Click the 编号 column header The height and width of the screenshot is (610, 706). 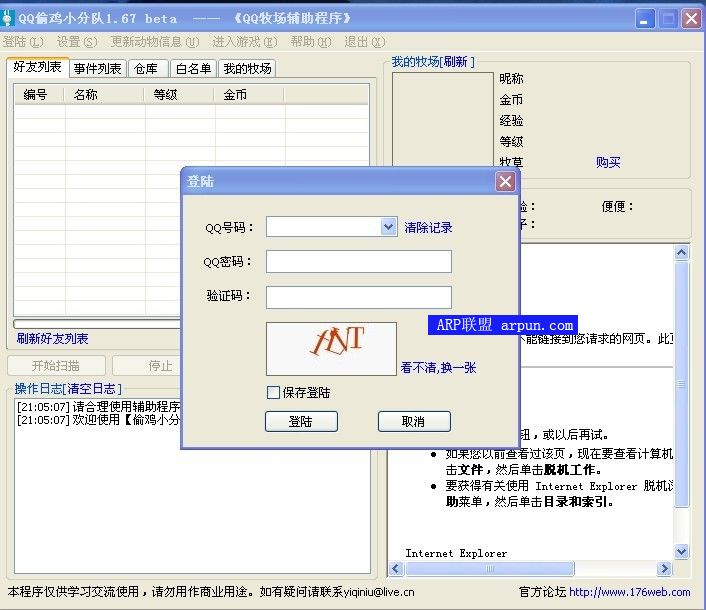click(x=40, y=95)
